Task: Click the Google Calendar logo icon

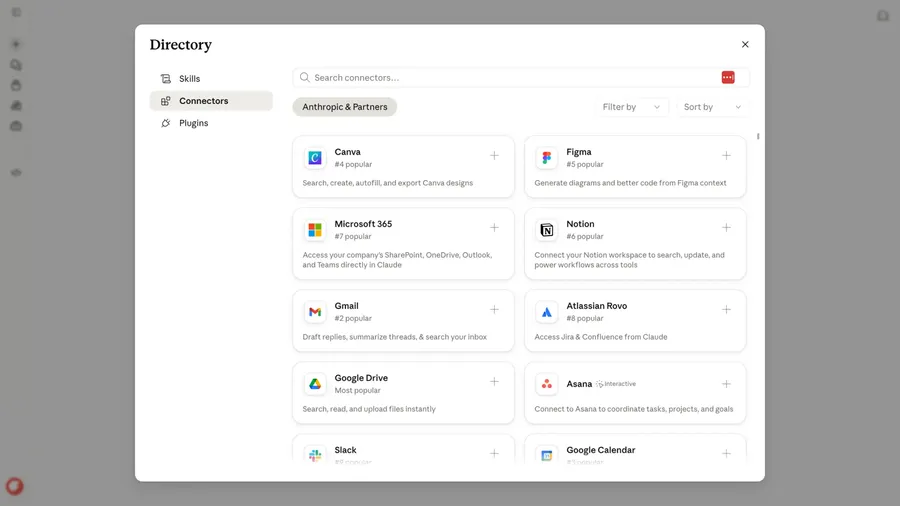Action: click(546, 455)
